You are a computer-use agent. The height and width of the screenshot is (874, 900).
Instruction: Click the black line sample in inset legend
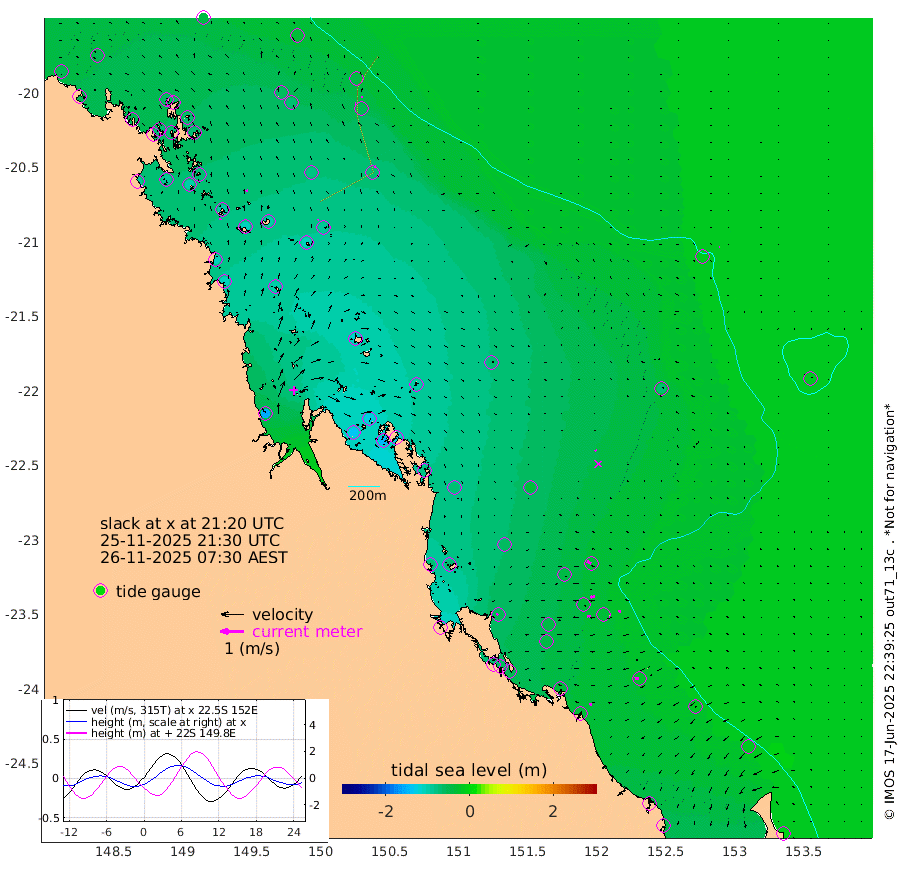tap(76, 710)
